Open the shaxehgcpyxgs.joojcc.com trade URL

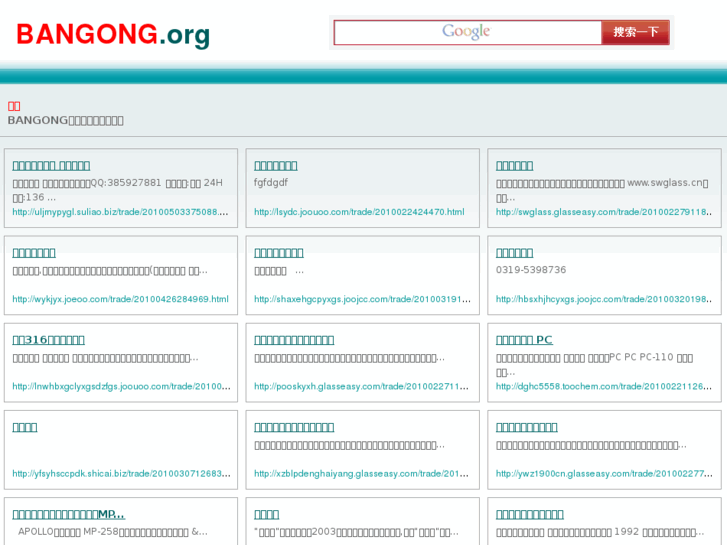pos(362,299)
